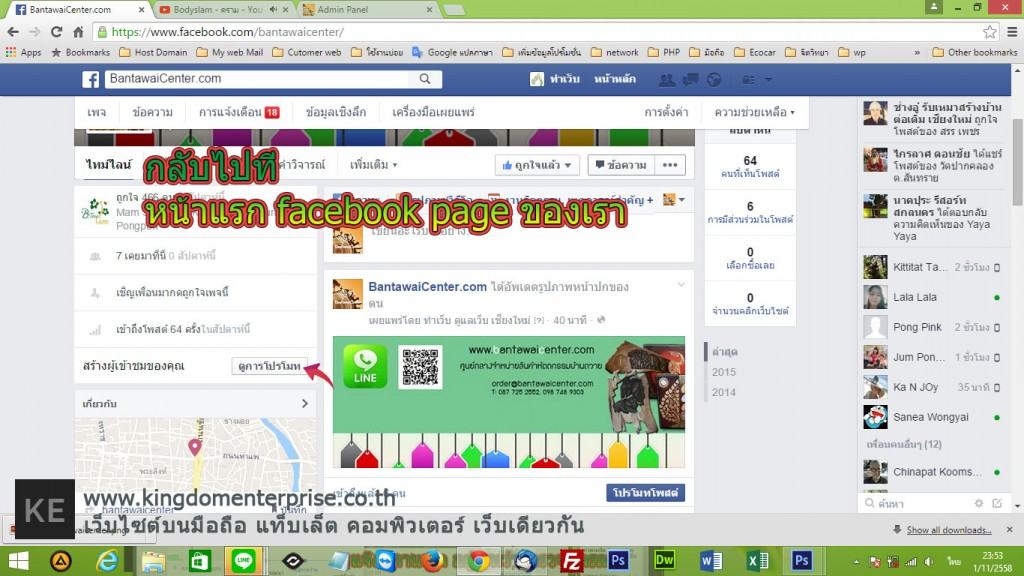Open the chat settings gear icon
Image resolution: width=1024 pixels, height=576 pixels.
[978, 503]
